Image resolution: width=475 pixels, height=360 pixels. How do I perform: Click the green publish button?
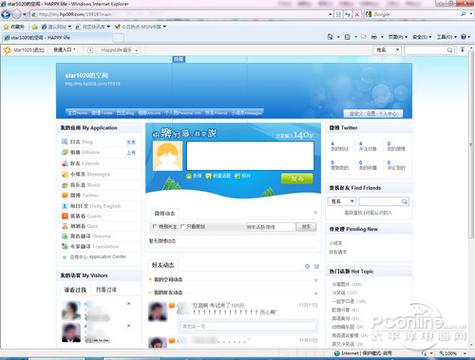click(297, 179)
